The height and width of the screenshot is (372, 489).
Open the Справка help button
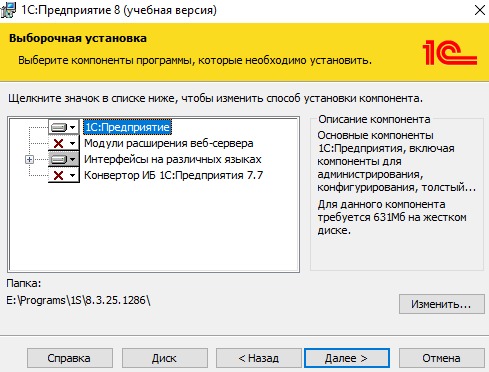pos(70,358)
